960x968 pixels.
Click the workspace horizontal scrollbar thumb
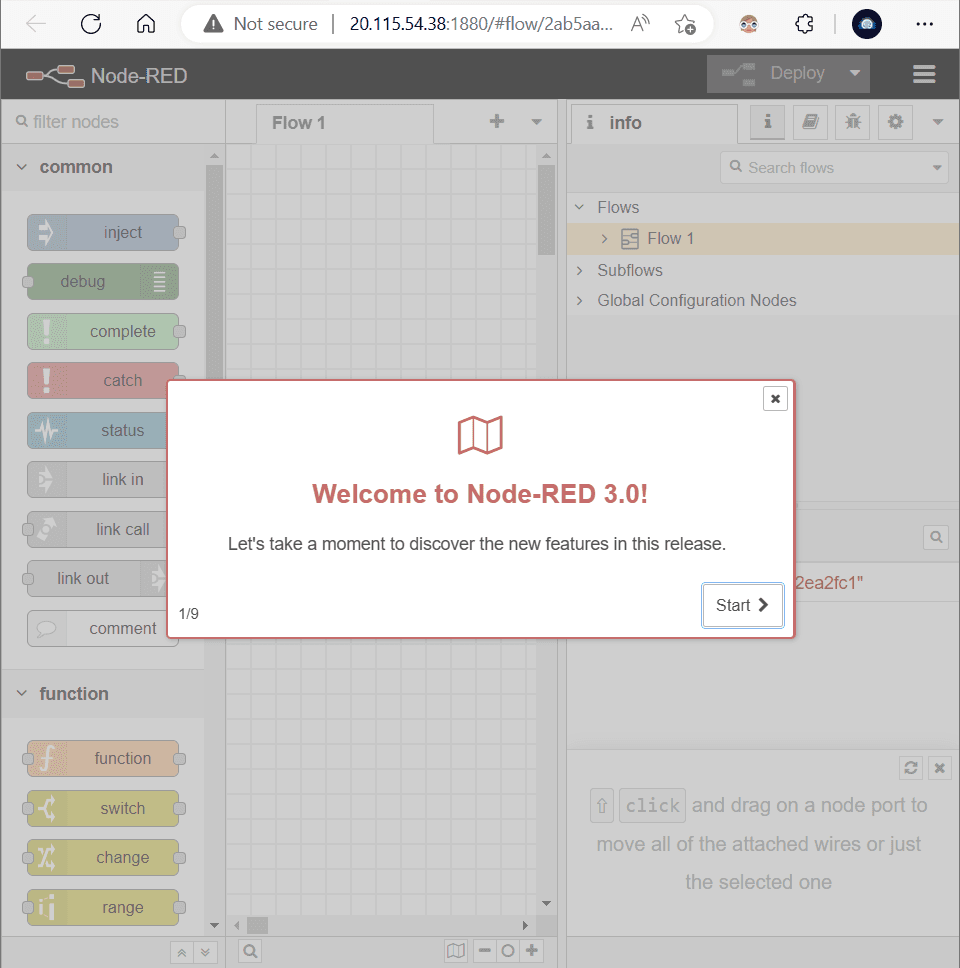257,925
